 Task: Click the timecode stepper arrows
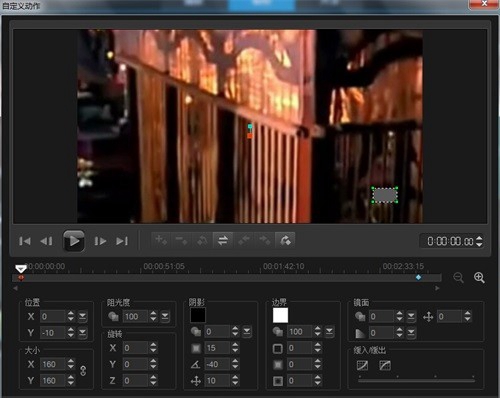pos(479,241)
